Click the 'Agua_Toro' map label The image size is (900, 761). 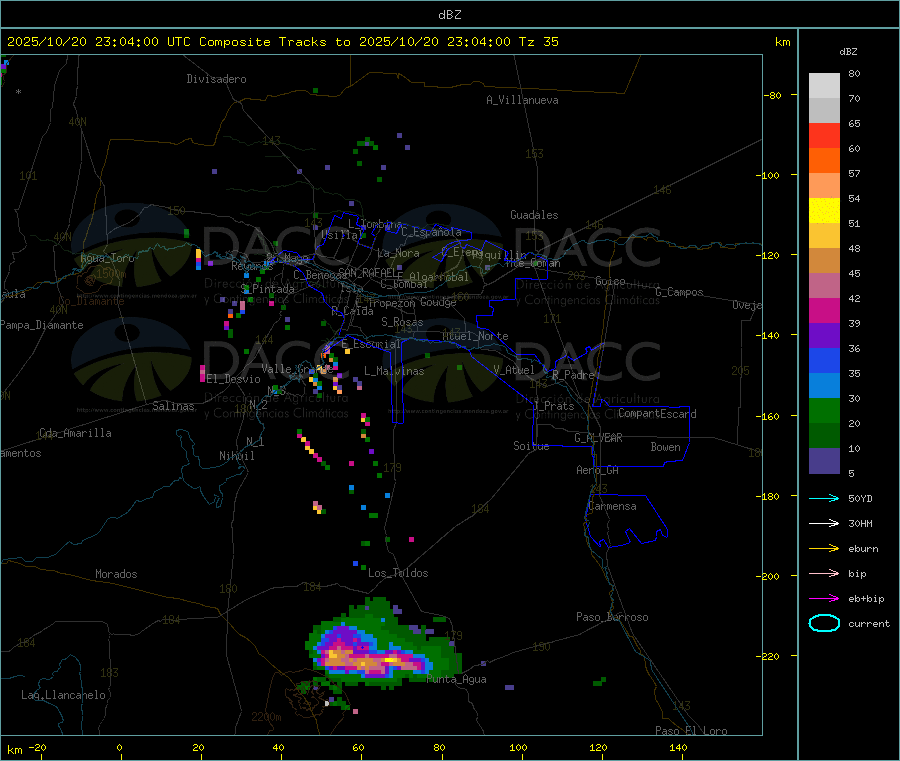[107, 258]
